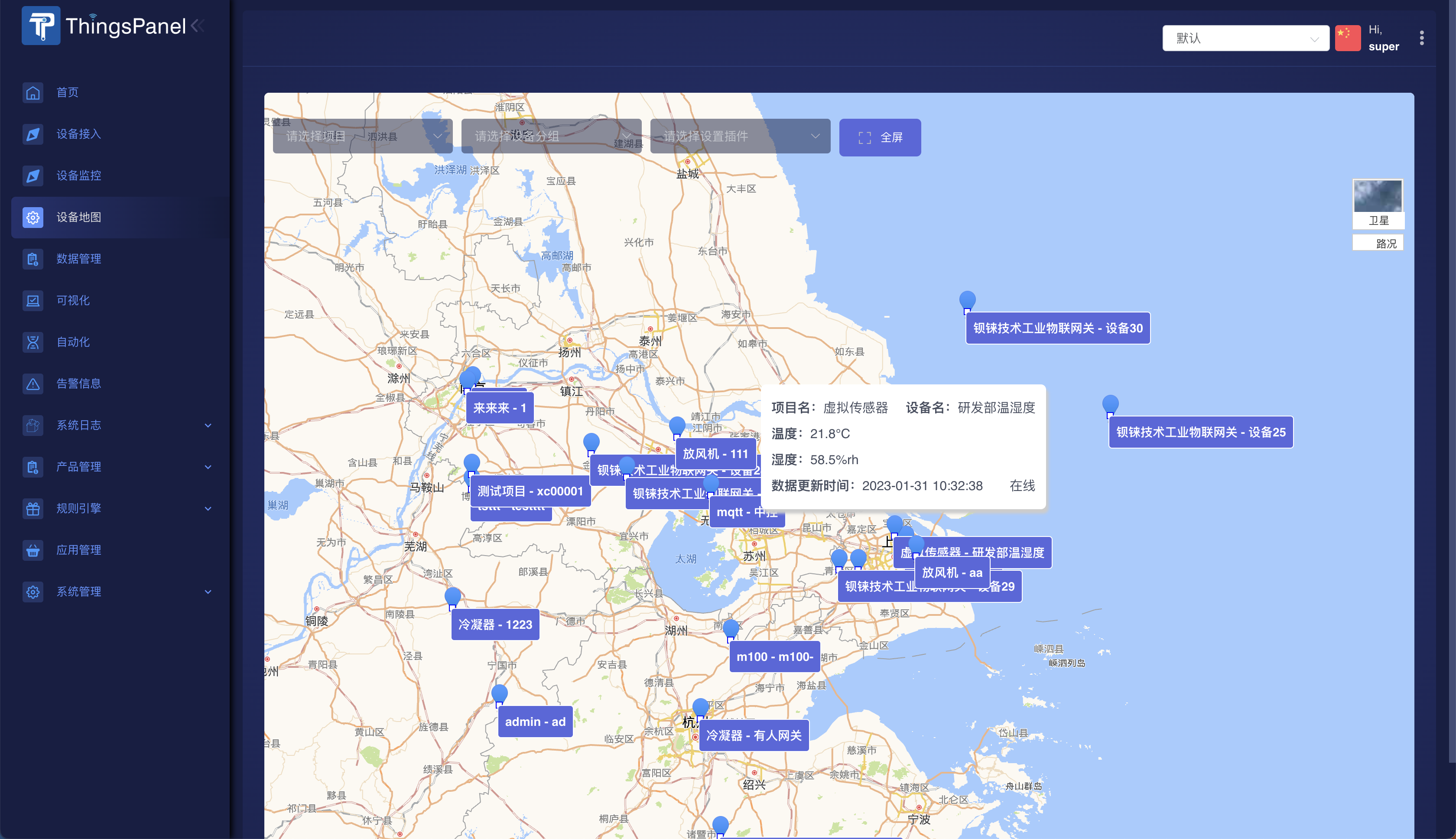This screenshot has width=1456, height=839.
Task: Click the 冷凝器 - 1223 device label
Action: pyautogui.click(x=495, y=624)
